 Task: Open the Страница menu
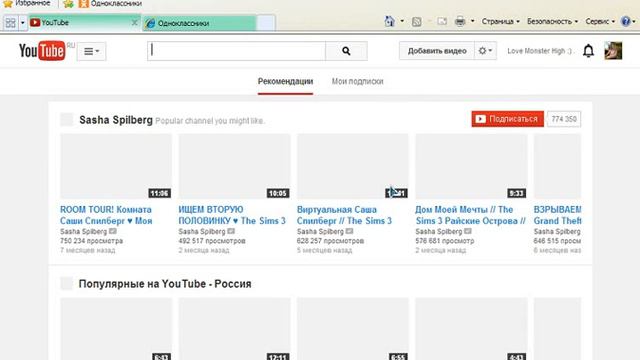coord(500,21)
